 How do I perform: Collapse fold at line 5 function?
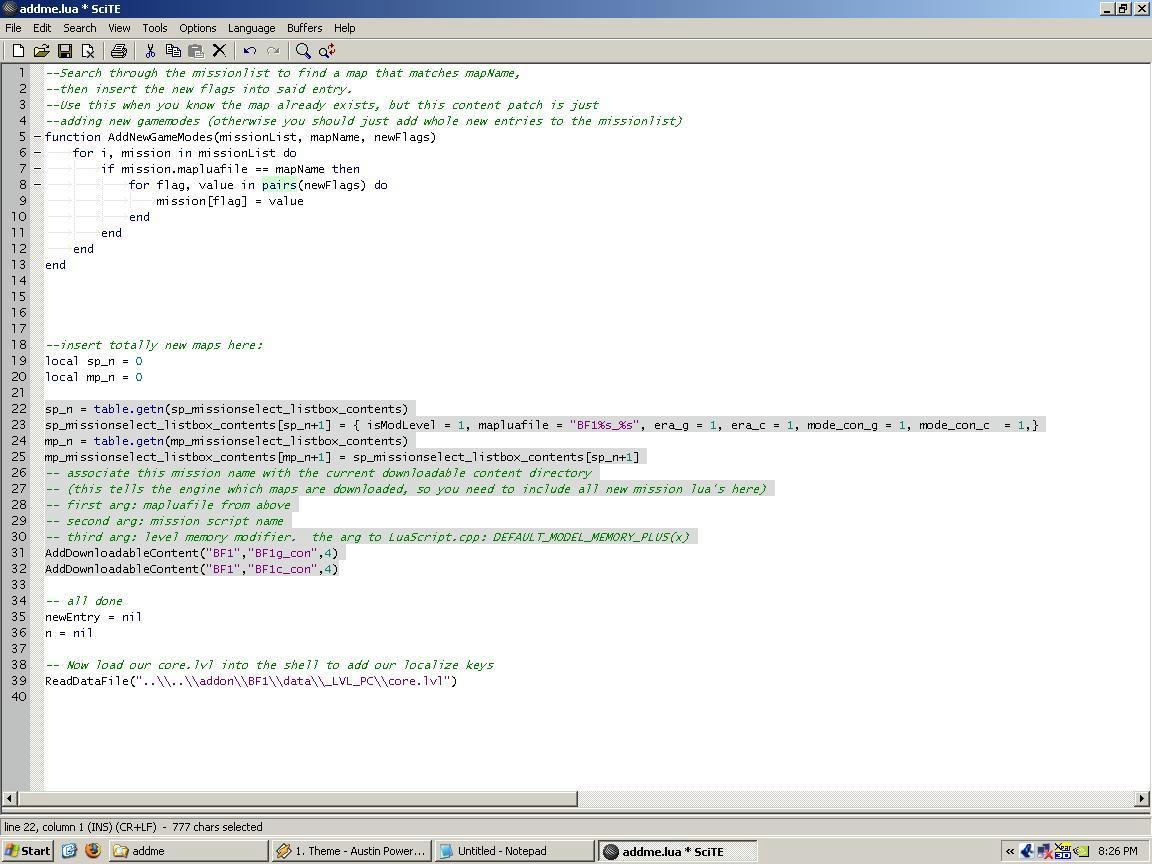point(37,137)
